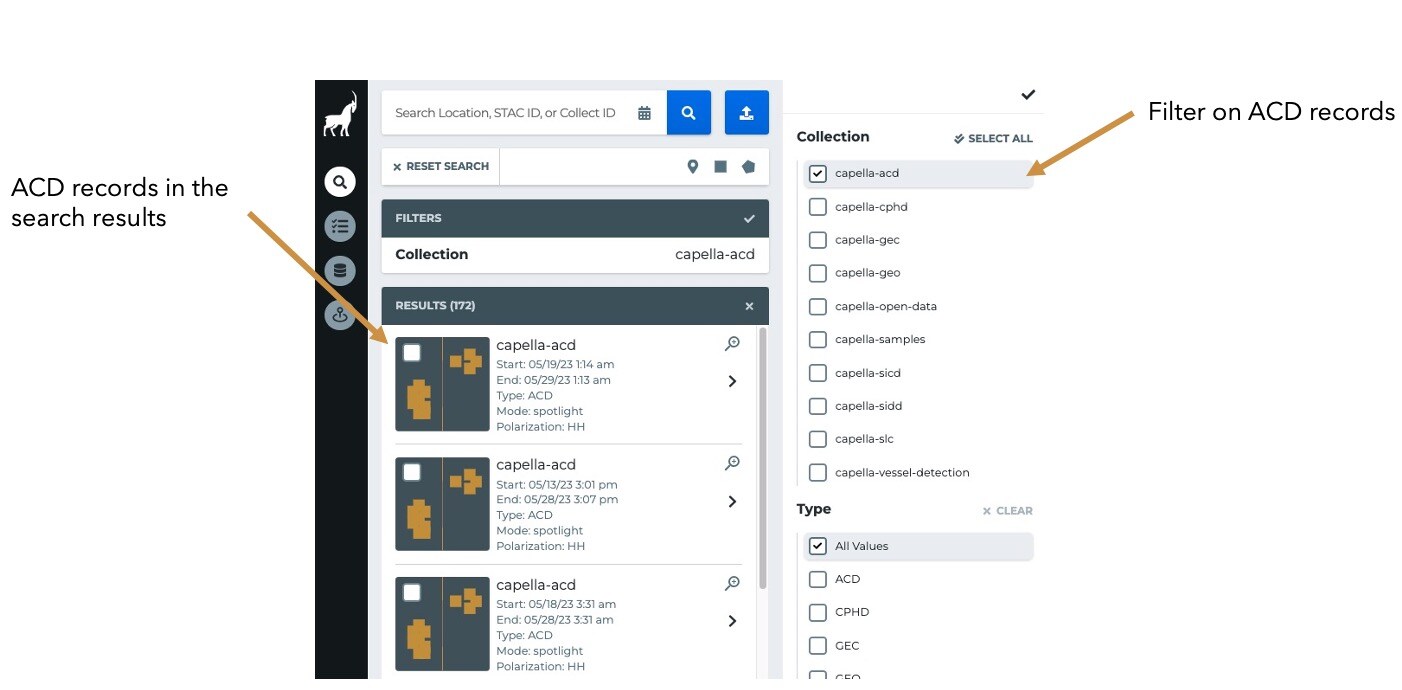Expand result starting 05/13/23 3:01 pm

[x=732, y=501]
